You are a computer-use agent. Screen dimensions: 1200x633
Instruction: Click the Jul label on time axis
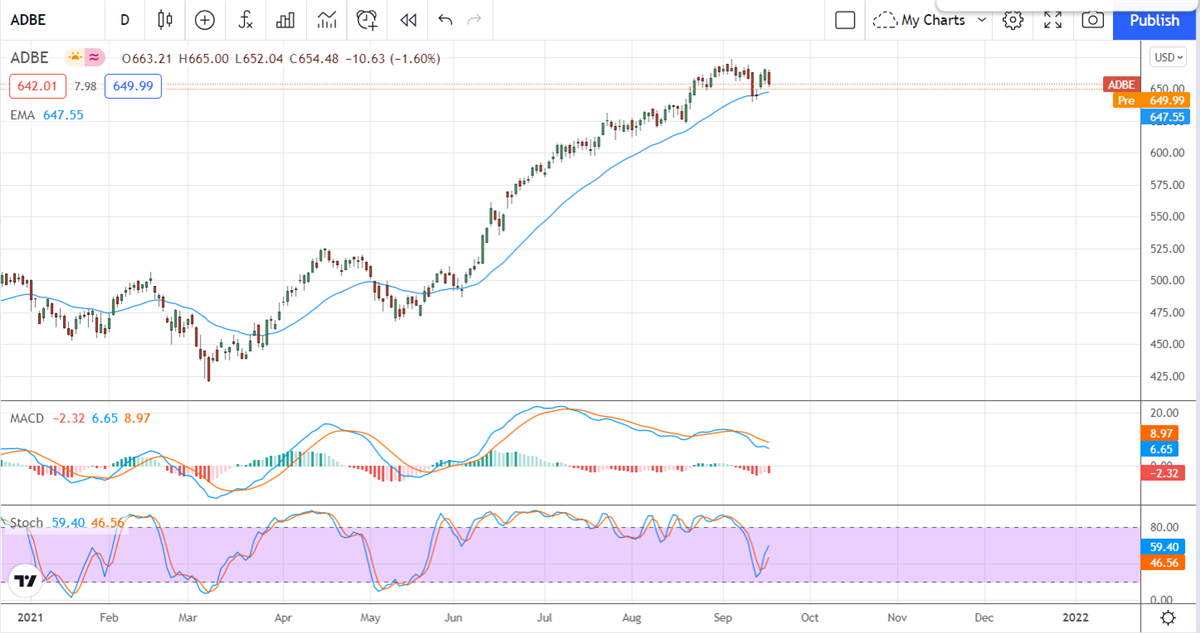546,617
